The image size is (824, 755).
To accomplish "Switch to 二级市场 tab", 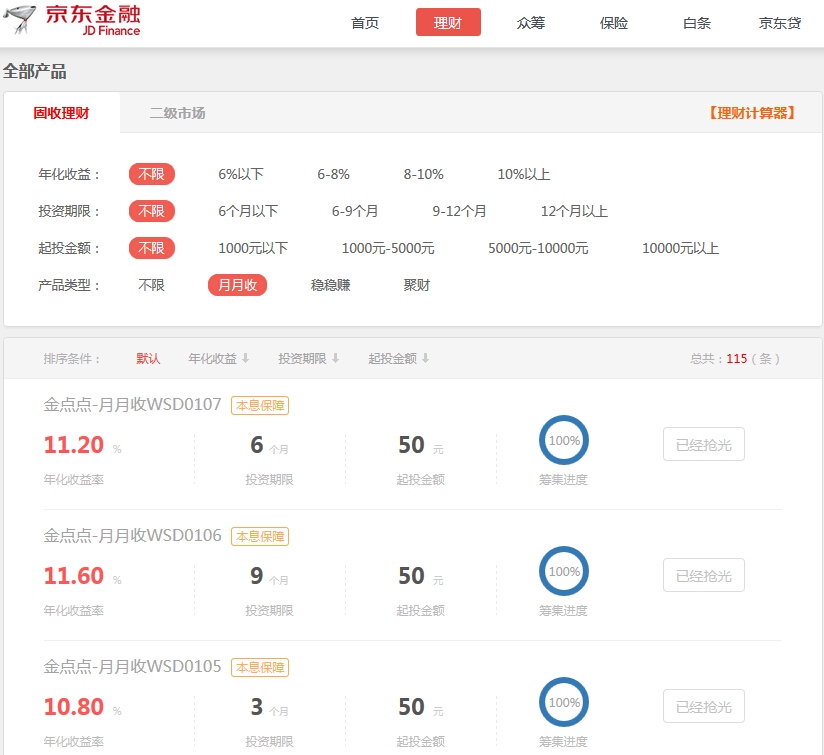I will coord(177,113).
